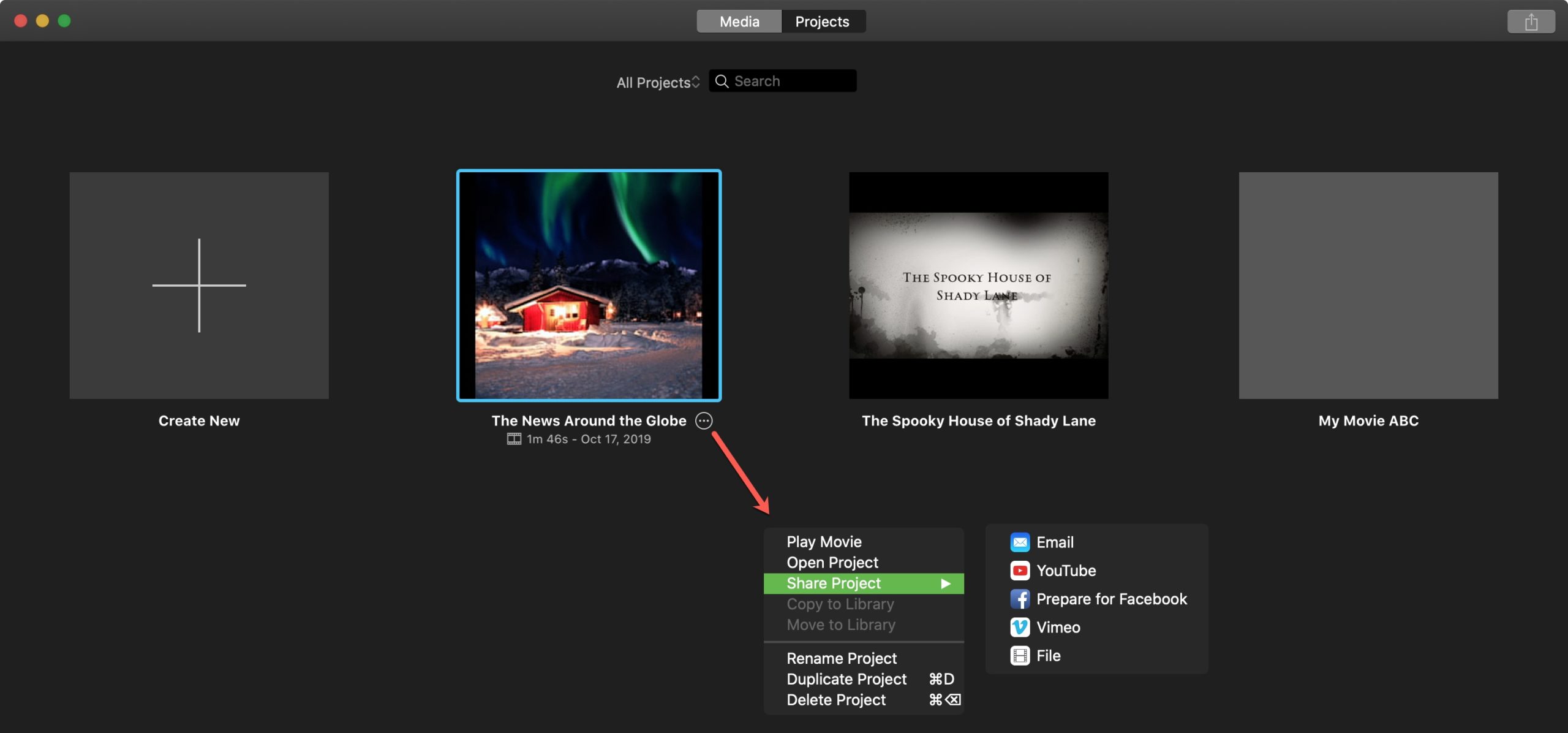Click Duplicate Project in context menu
Screen dimensions: 1568x733
point(846,679)
